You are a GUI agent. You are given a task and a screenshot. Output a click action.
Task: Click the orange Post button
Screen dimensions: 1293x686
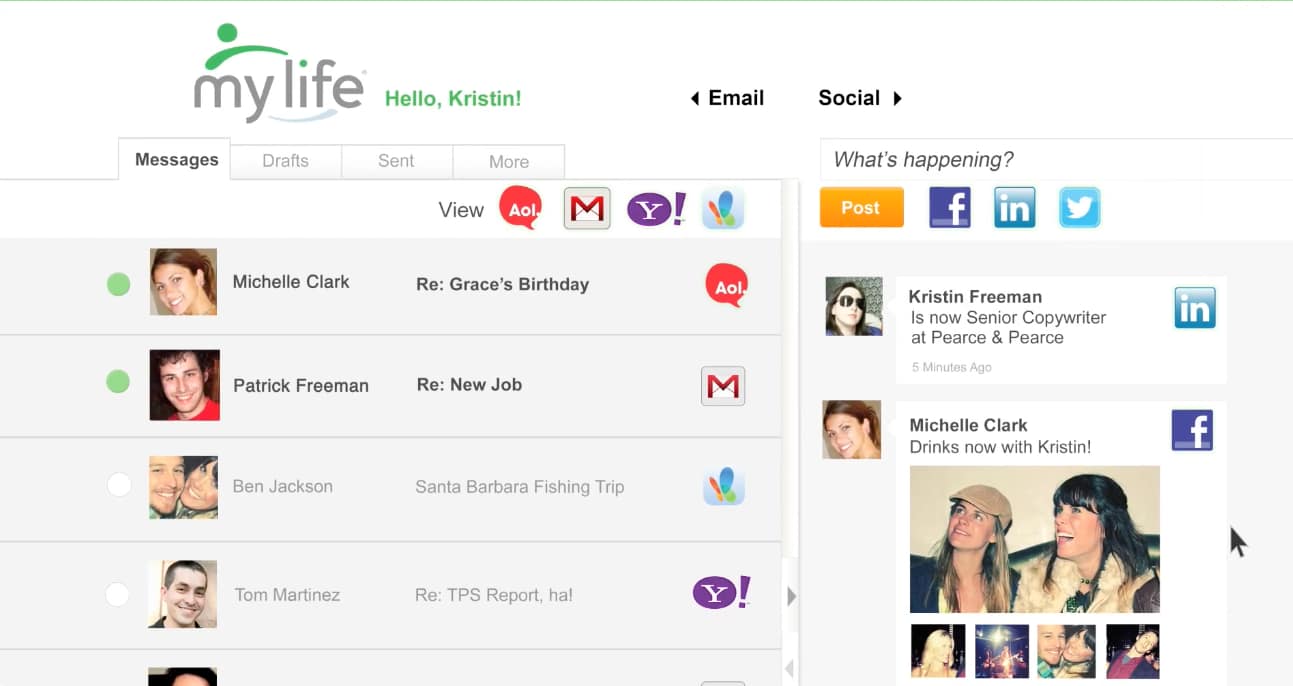861,208
